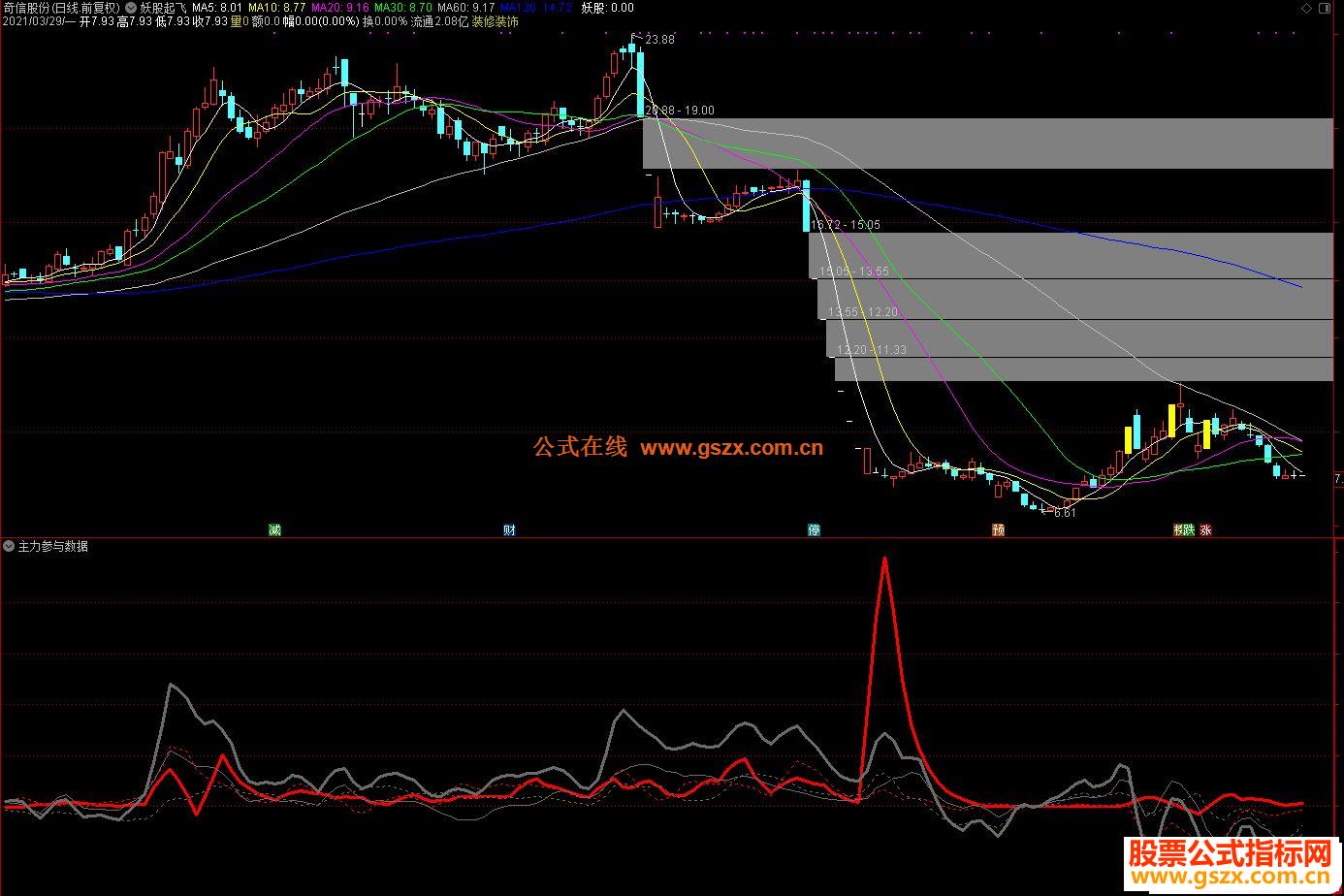This screenshot has width=1344, height=896.
Task: Click the 流通2.08亿 circulating shares text
Action: coord(439,21)
